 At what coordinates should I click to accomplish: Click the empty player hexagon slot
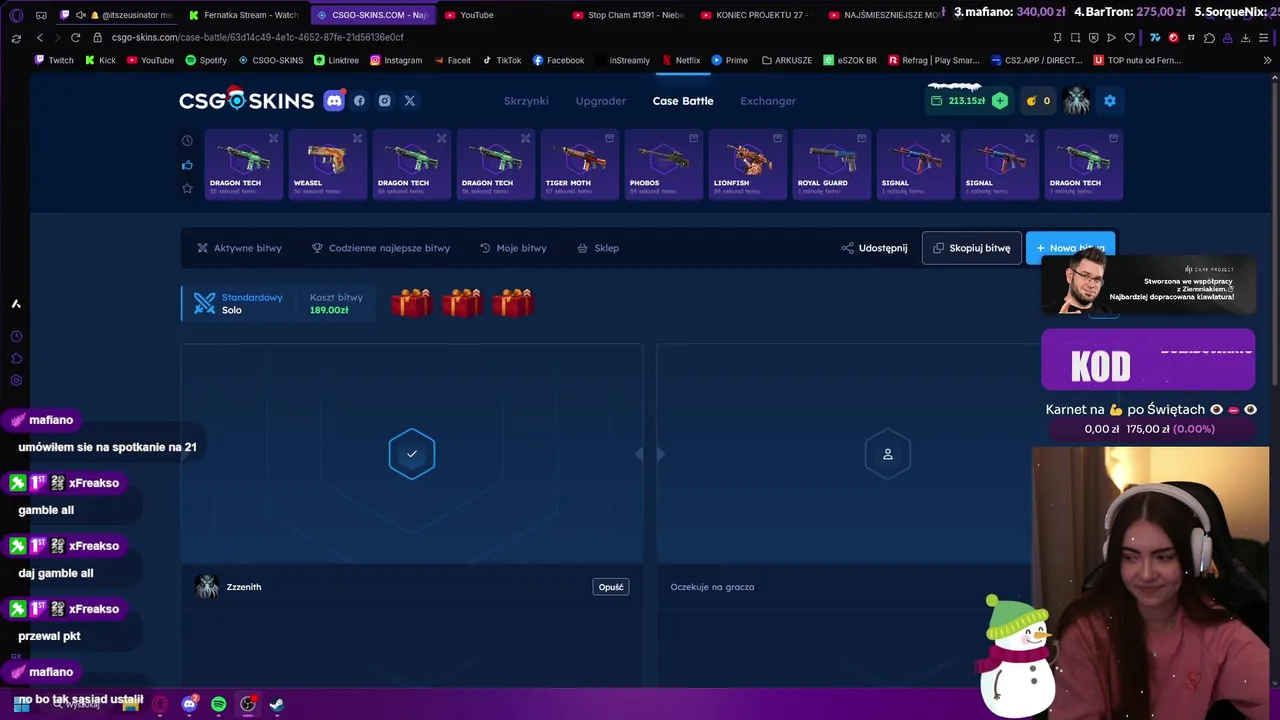click(887, 454)
